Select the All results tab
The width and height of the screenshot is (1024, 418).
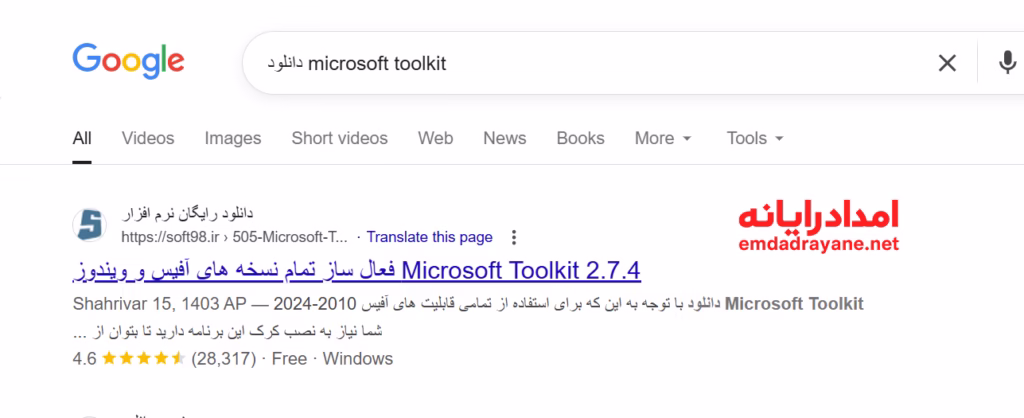82,138
